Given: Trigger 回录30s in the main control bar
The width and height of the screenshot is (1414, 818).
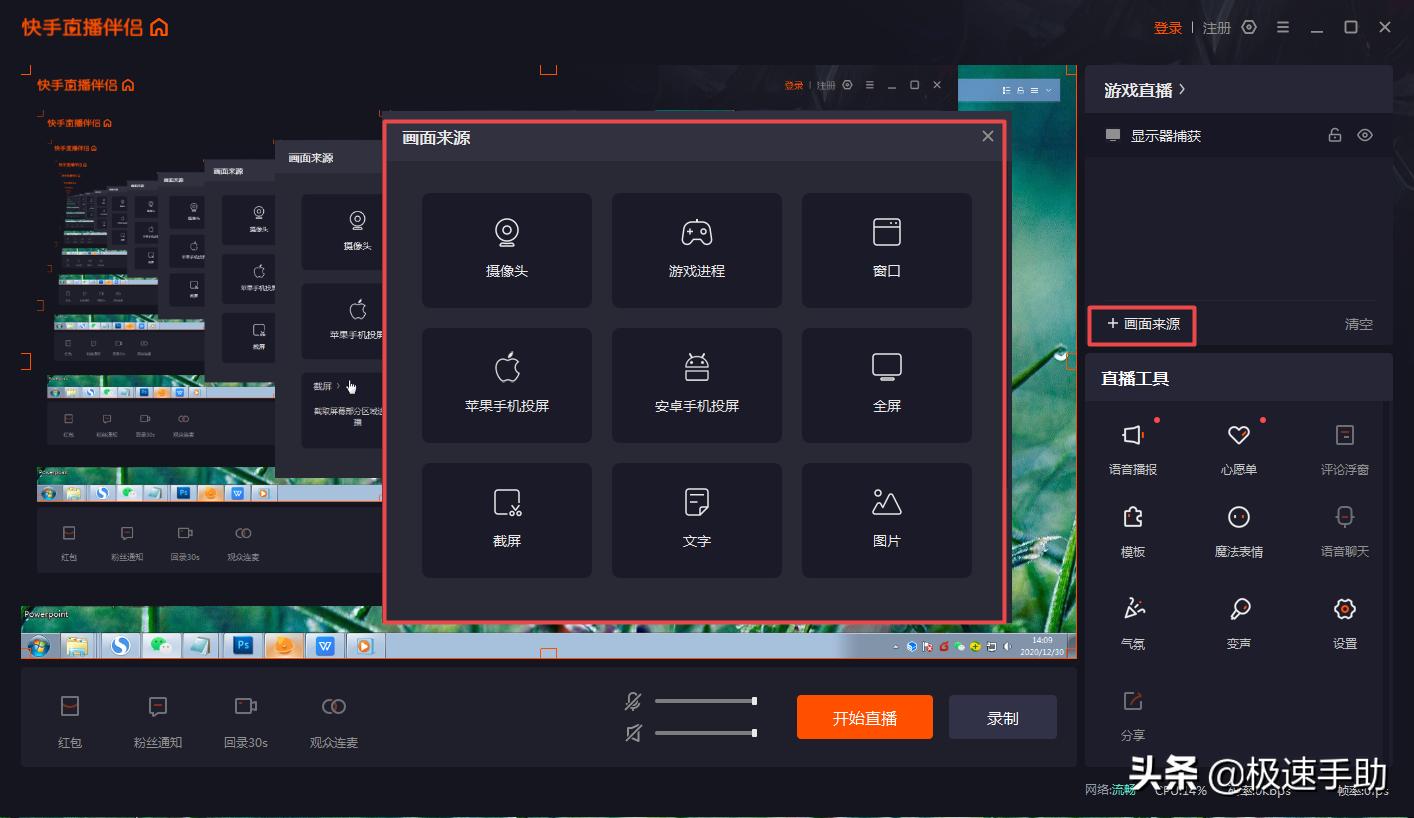Looking at the screenshot, I should [246, 722].
